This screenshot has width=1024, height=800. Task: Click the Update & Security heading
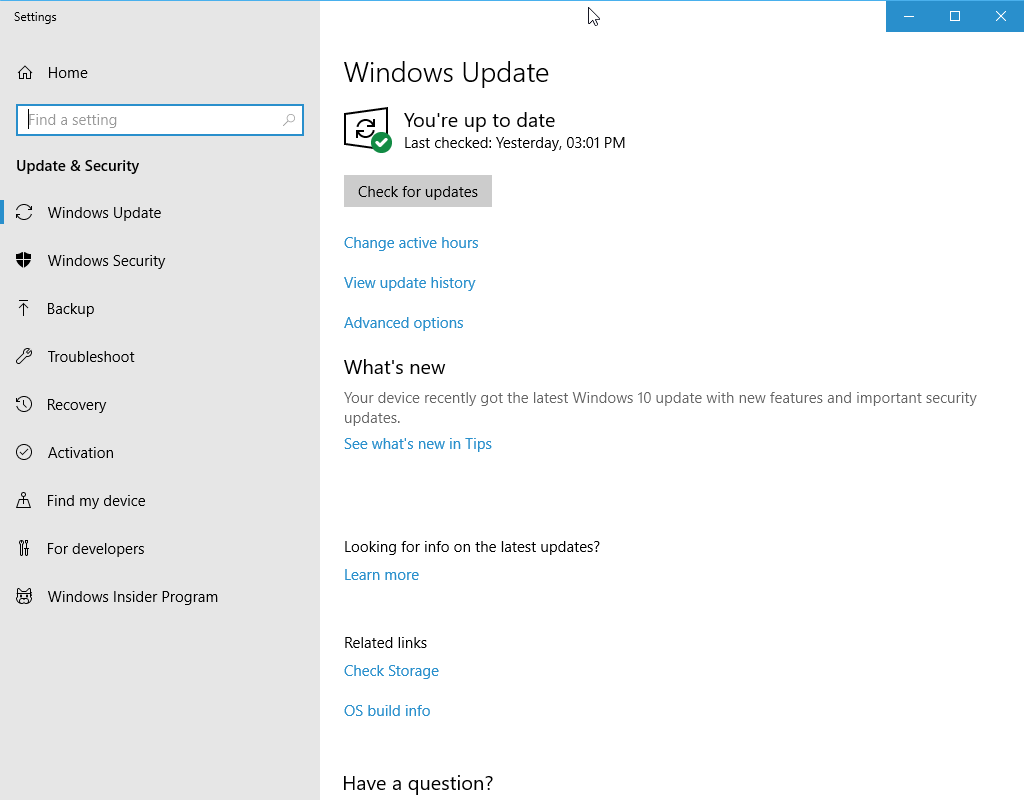click(x=78, y=166)
